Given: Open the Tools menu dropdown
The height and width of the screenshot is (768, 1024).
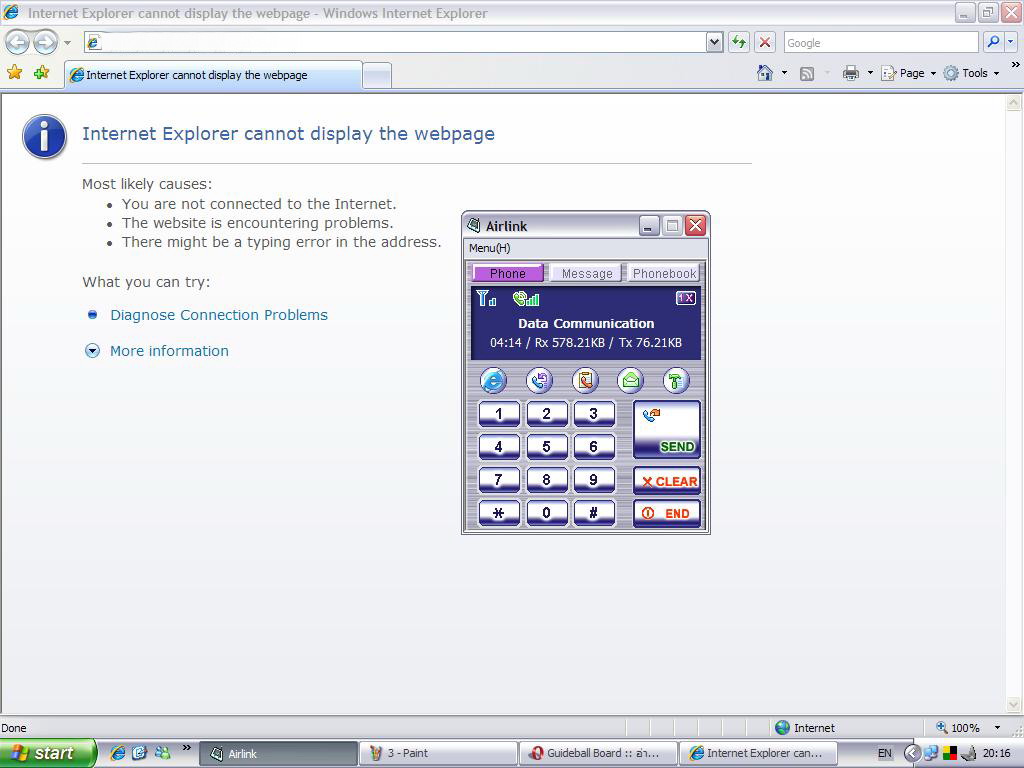Looking at the screenshot, I should [x=972, y=73].
